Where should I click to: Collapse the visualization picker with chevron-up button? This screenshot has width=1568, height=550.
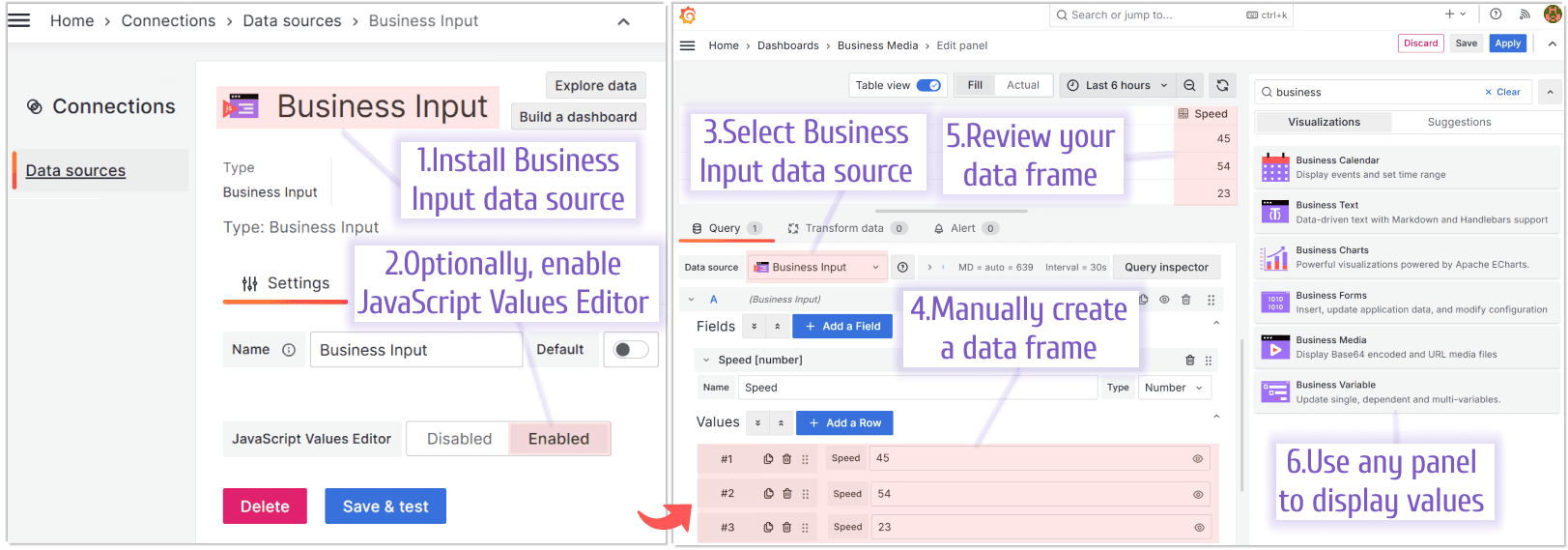(x=1550, y=92)
